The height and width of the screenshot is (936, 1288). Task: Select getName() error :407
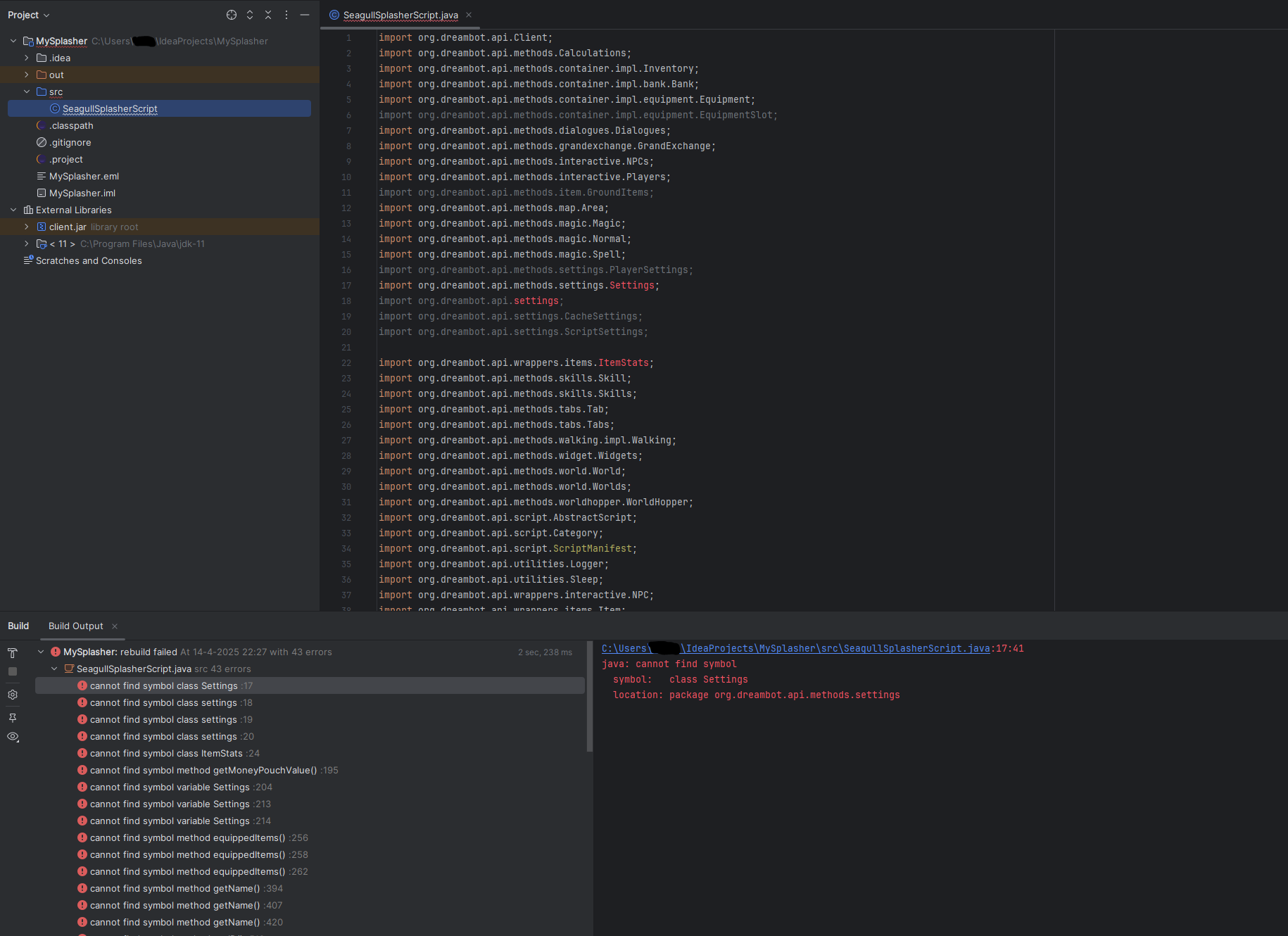(180, 905)
